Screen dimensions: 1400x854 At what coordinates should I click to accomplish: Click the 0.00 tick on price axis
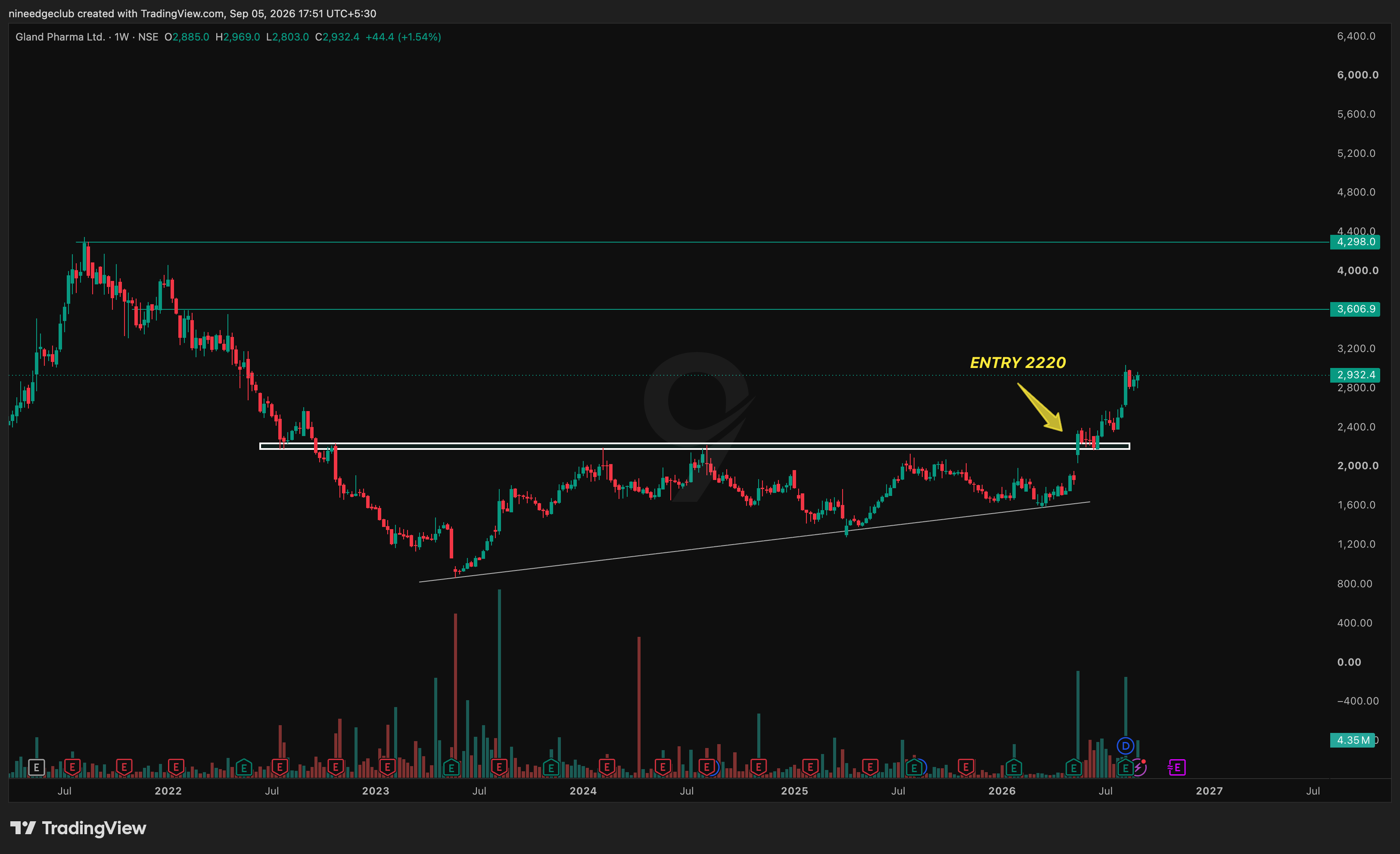click(1349, 662)
